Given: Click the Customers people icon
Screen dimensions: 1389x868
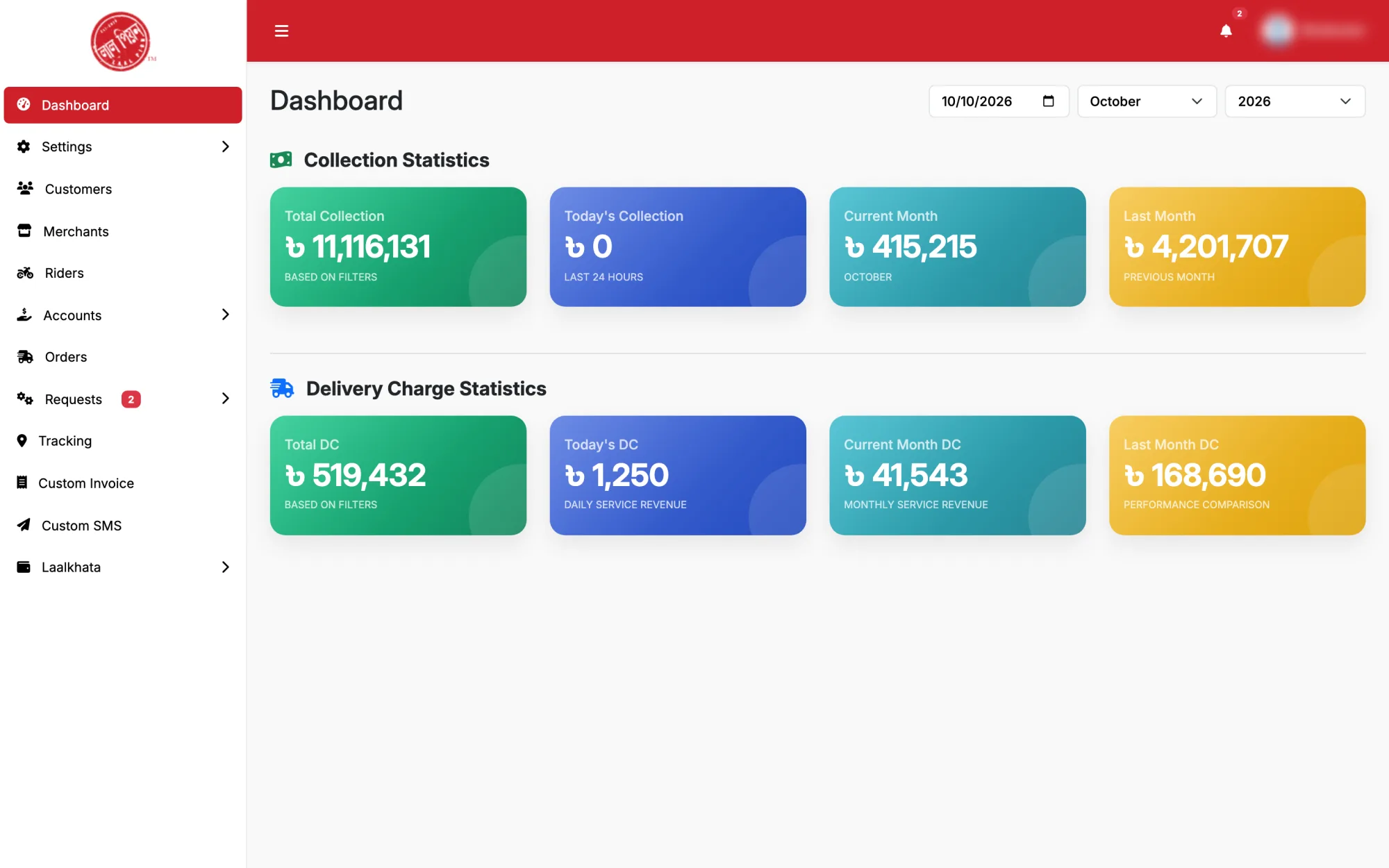Looking at the screenshot, I should 25,188.
